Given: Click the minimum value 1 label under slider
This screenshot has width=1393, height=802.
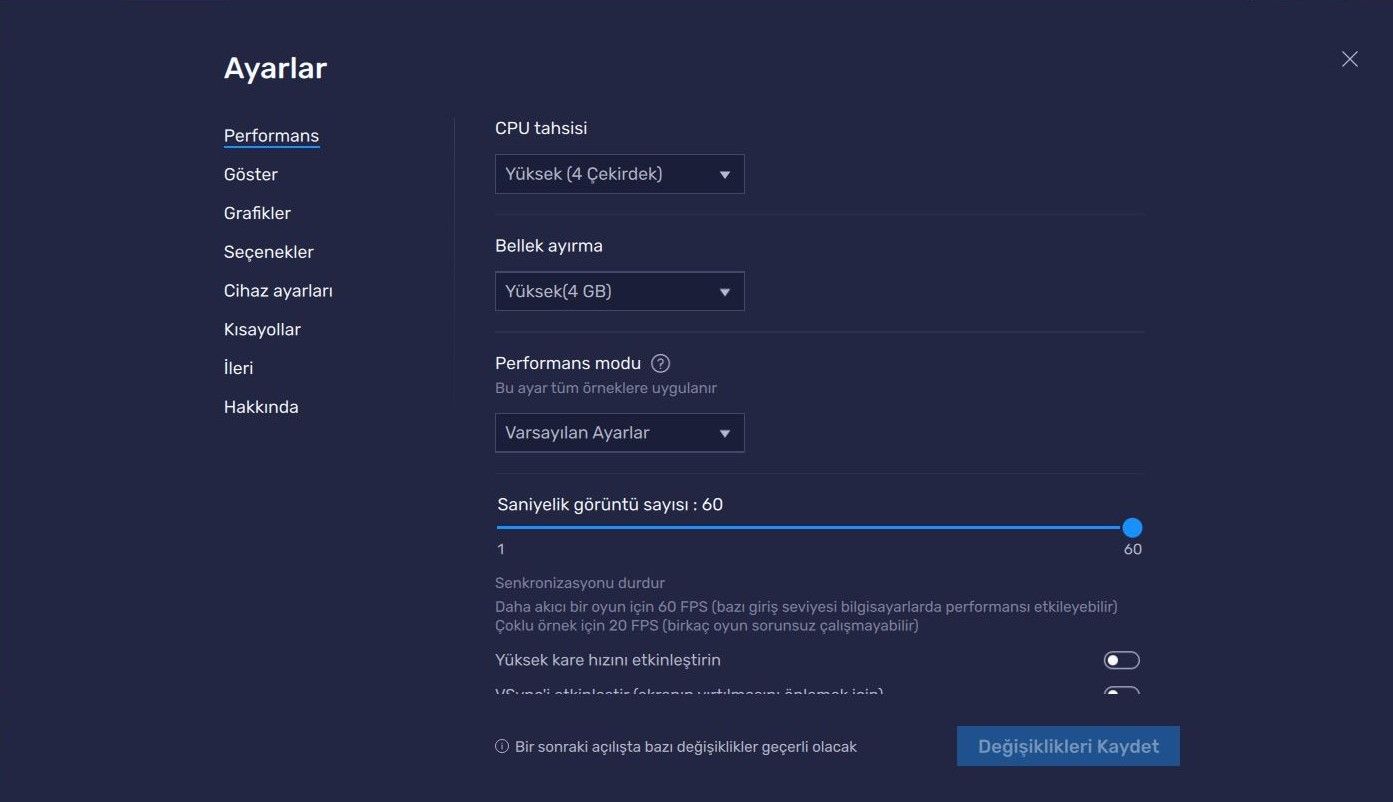Looking at the screenshot, I should click(x=501, y=549).
